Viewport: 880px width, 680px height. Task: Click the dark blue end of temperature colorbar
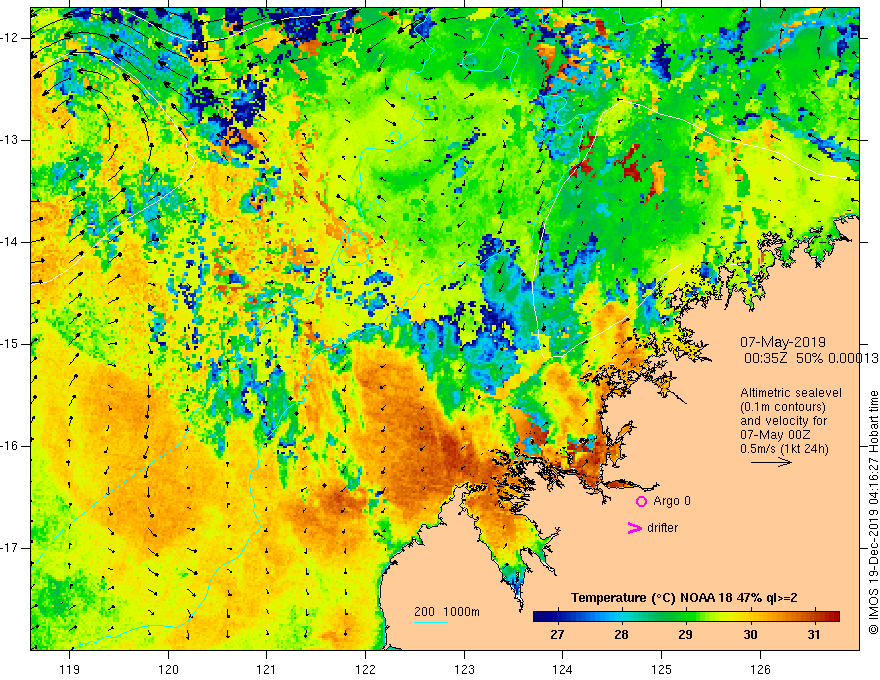coord(541,616)
